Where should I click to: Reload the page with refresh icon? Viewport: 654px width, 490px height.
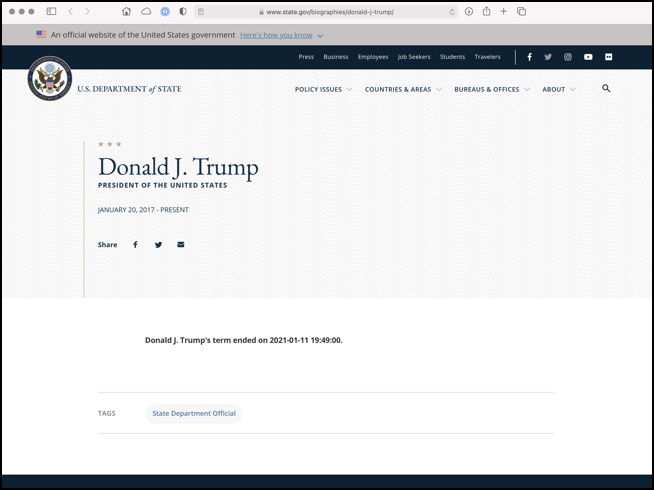coord(452,12)
